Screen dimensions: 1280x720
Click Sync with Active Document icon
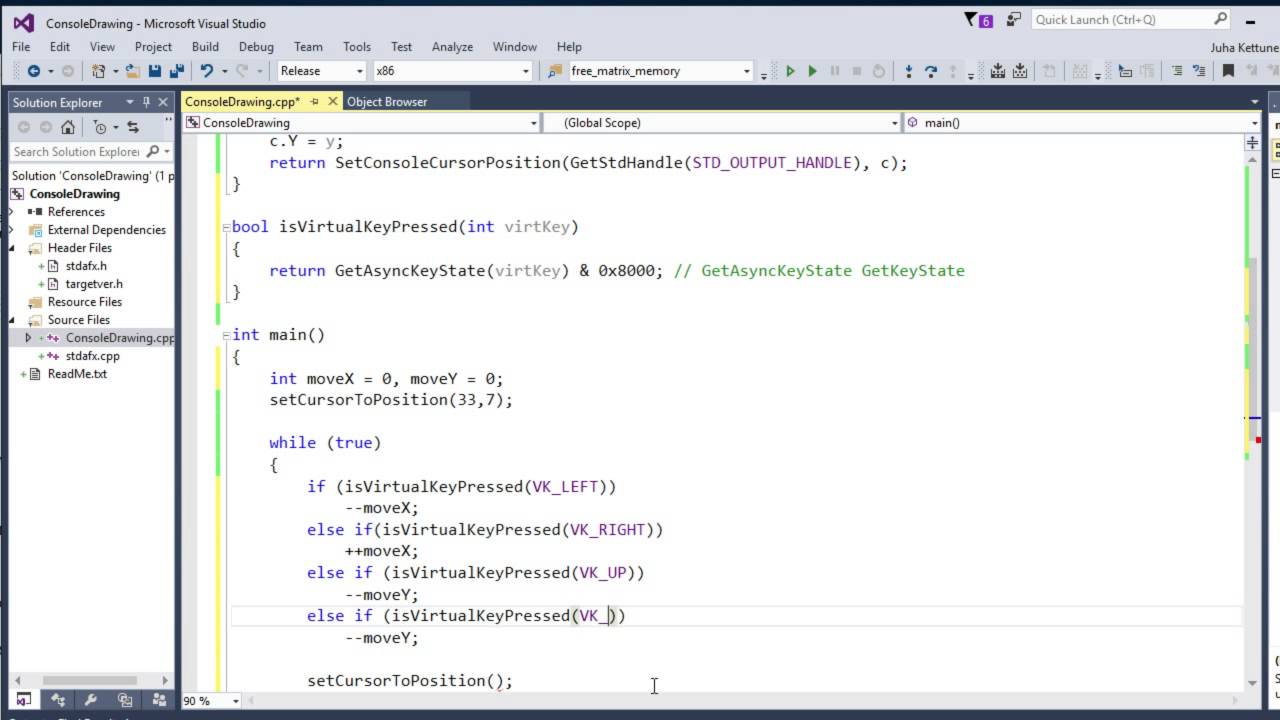132,127
